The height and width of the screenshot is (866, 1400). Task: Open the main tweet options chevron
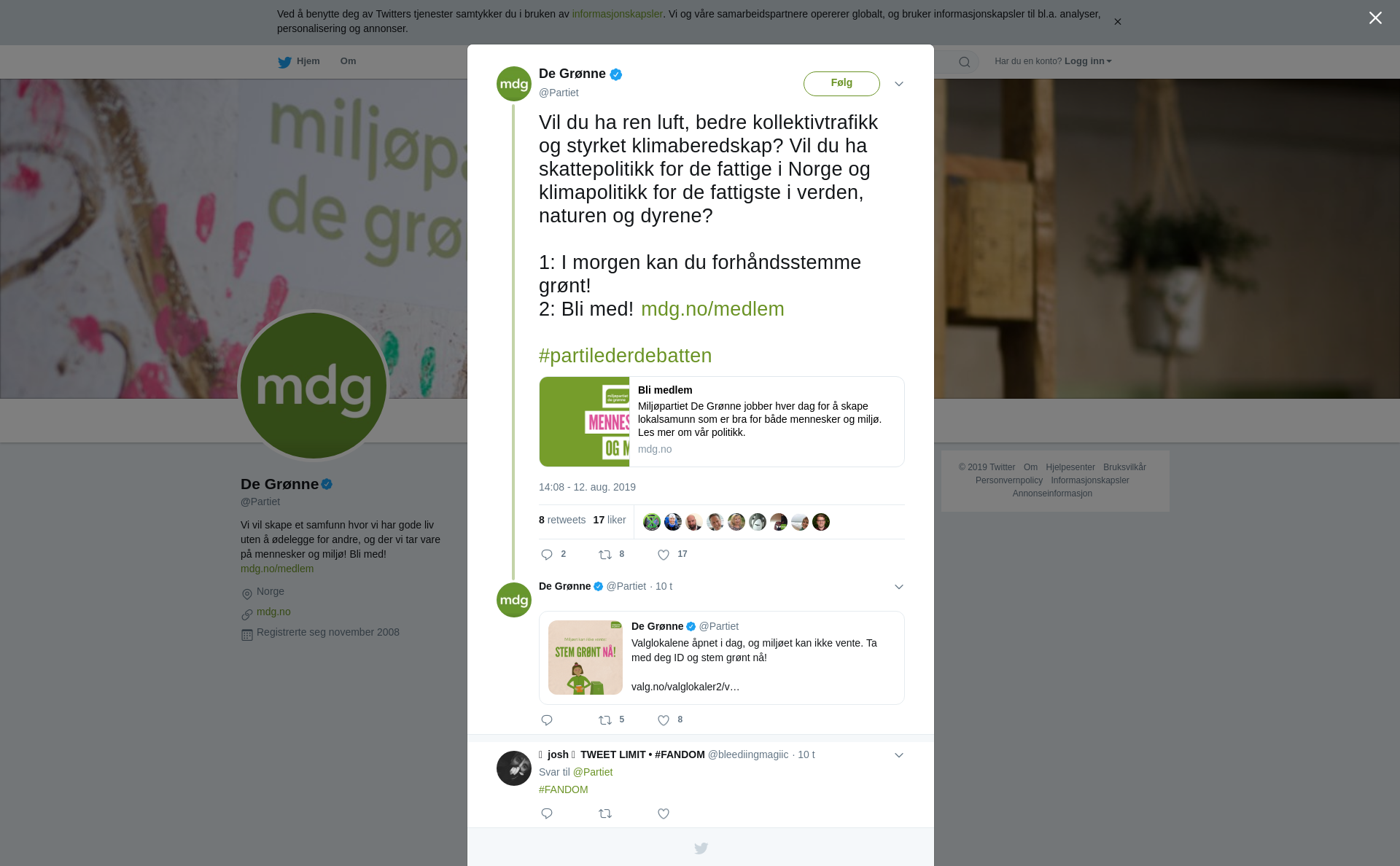coord(899,84)
